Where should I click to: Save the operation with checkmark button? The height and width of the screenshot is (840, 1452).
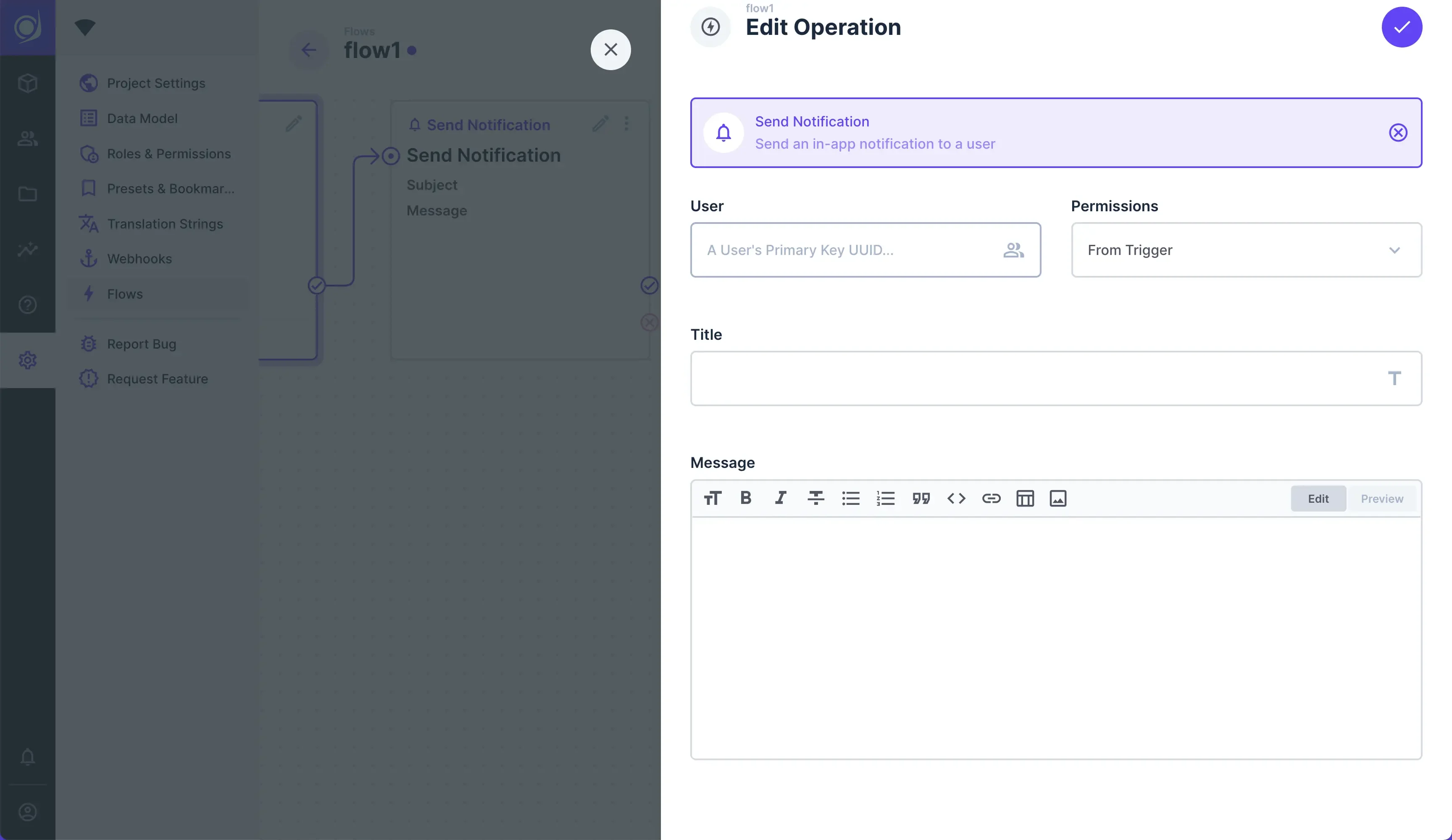[x=1401, y=27]
